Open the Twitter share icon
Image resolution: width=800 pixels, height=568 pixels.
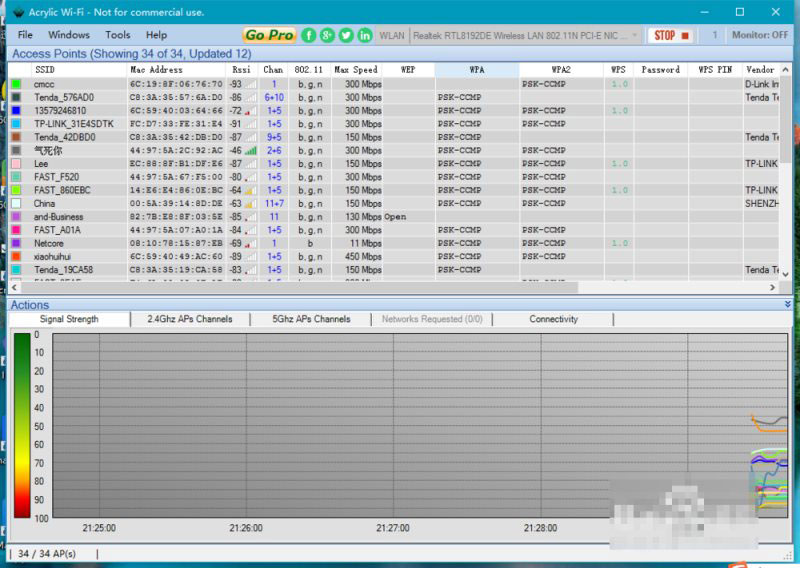click(x=346, y=35)
